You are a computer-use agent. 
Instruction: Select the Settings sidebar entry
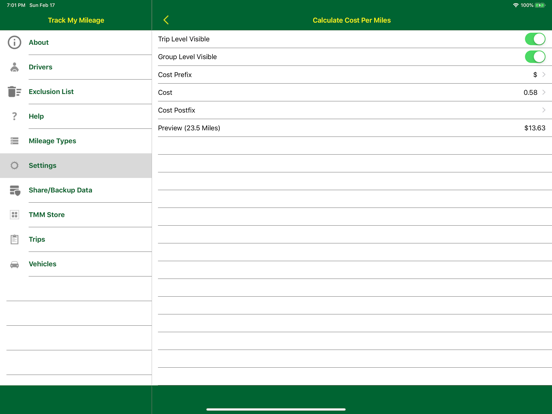click(76, 165)
